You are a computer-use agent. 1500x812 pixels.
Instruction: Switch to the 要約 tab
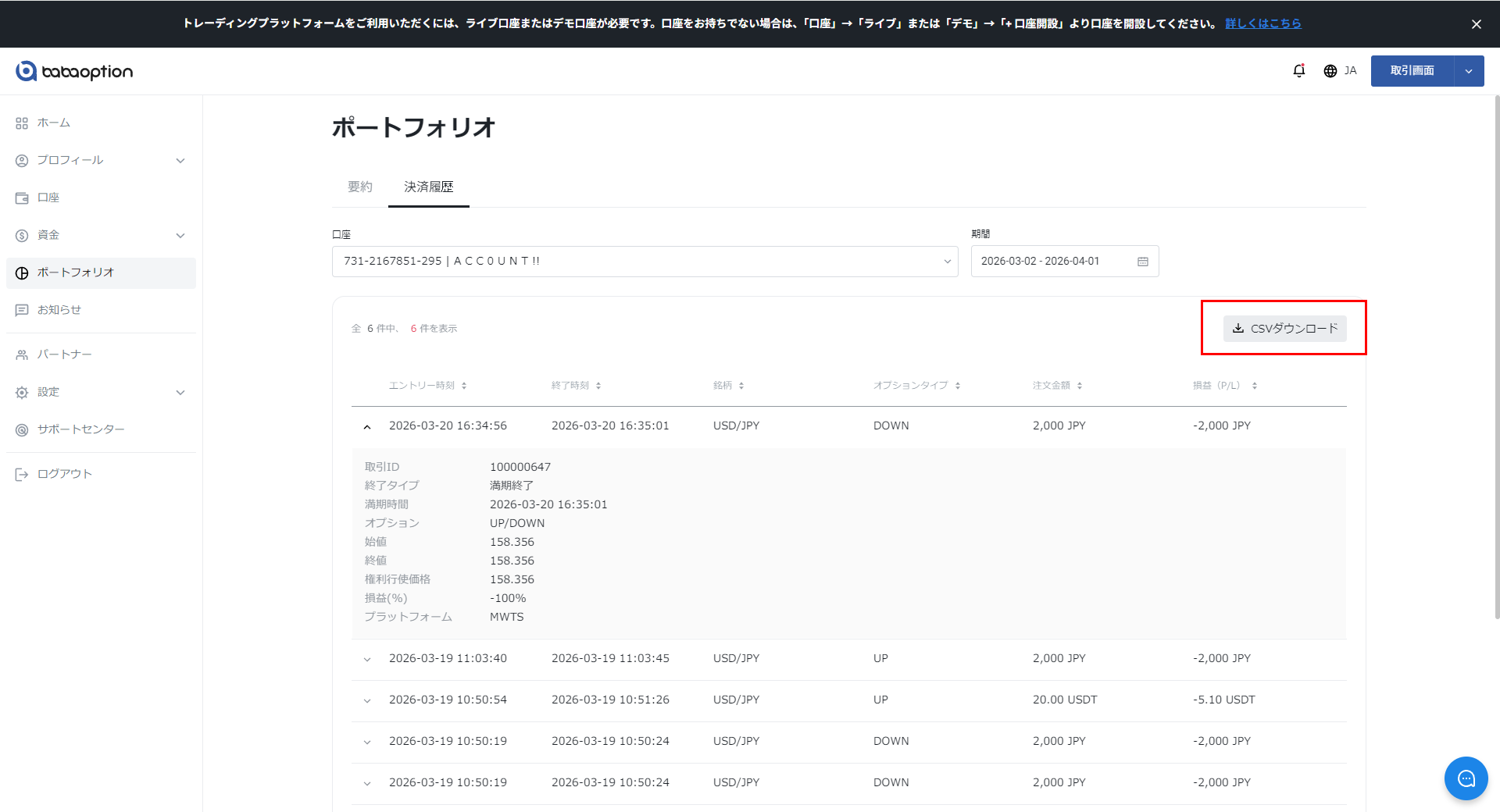[x=360, y=187]
